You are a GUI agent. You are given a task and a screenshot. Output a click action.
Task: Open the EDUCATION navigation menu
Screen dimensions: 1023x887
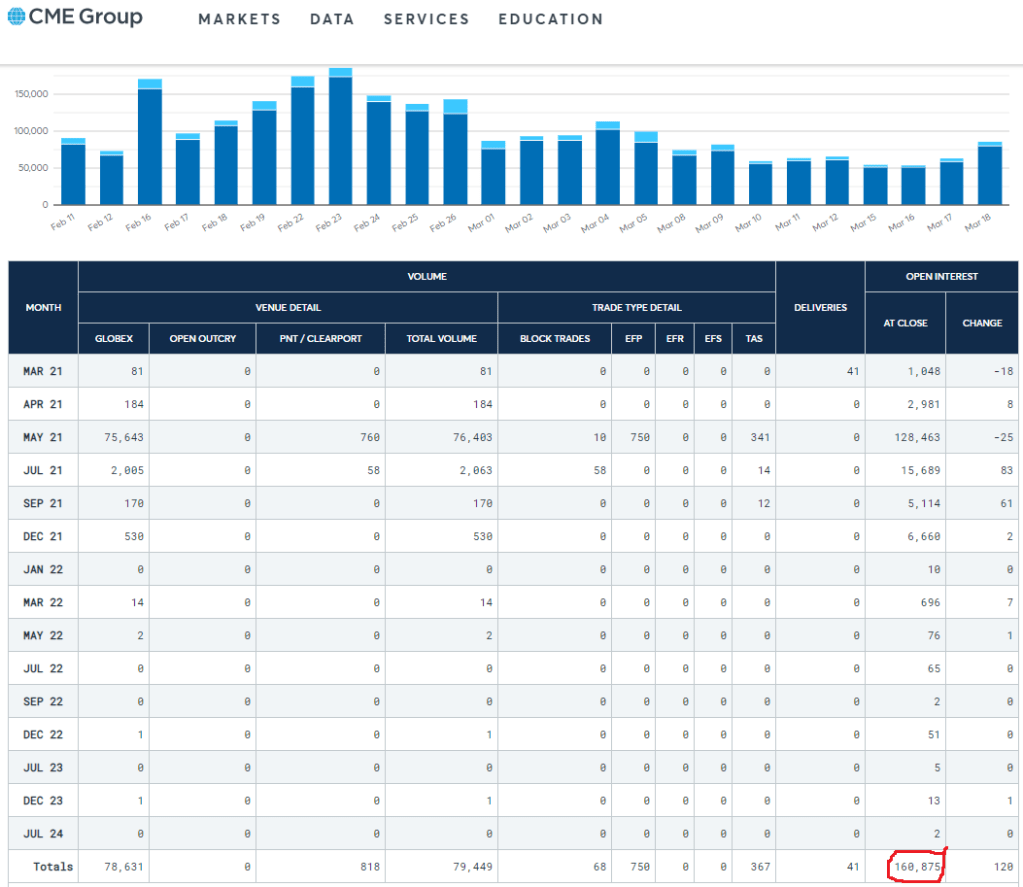[x=550, y=19]
